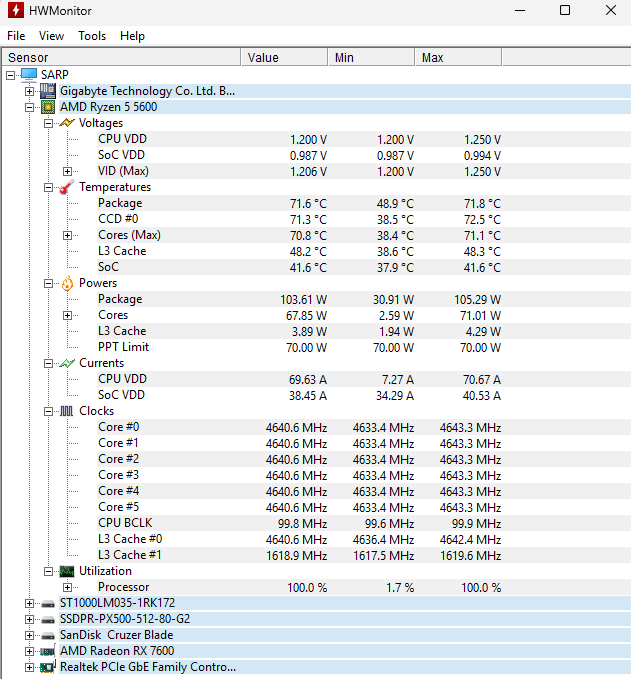Expand the Processor utilization entry
The height and width of the screenshot is (679, 631).
67,588
